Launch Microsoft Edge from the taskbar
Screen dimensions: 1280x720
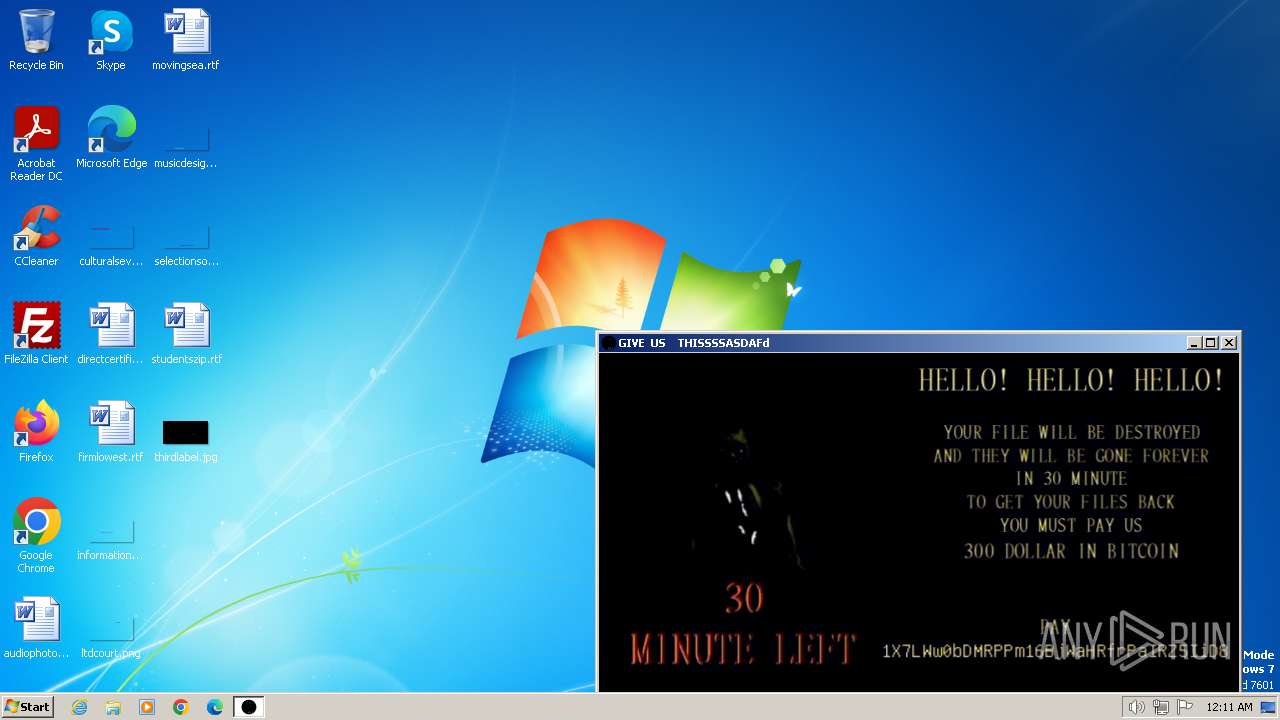215,707
